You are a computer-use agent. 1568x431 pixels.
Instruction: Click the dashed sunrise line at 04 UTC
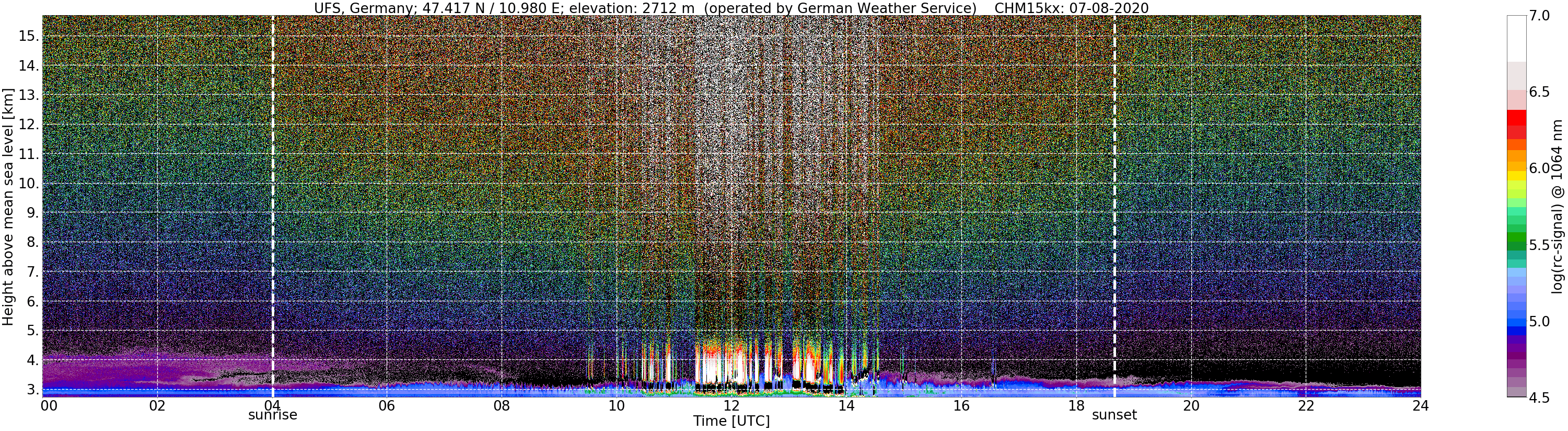pos(272,206)
